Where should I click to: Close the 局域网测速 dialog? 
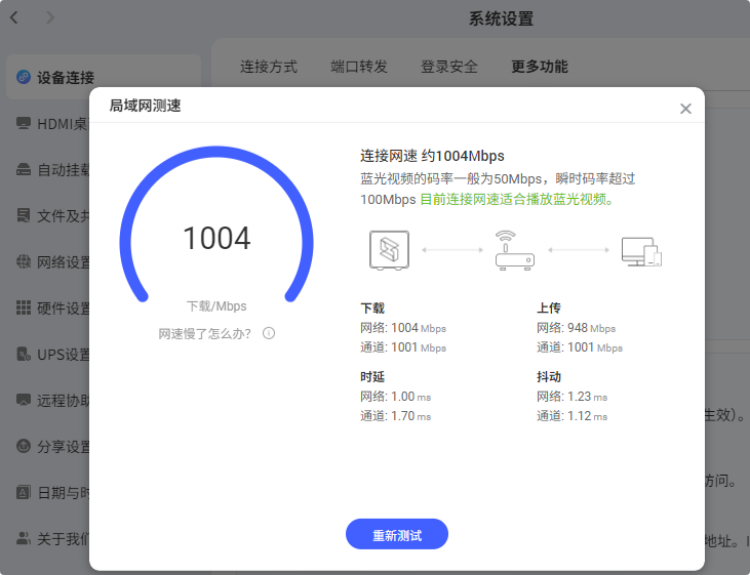point(685,109)
